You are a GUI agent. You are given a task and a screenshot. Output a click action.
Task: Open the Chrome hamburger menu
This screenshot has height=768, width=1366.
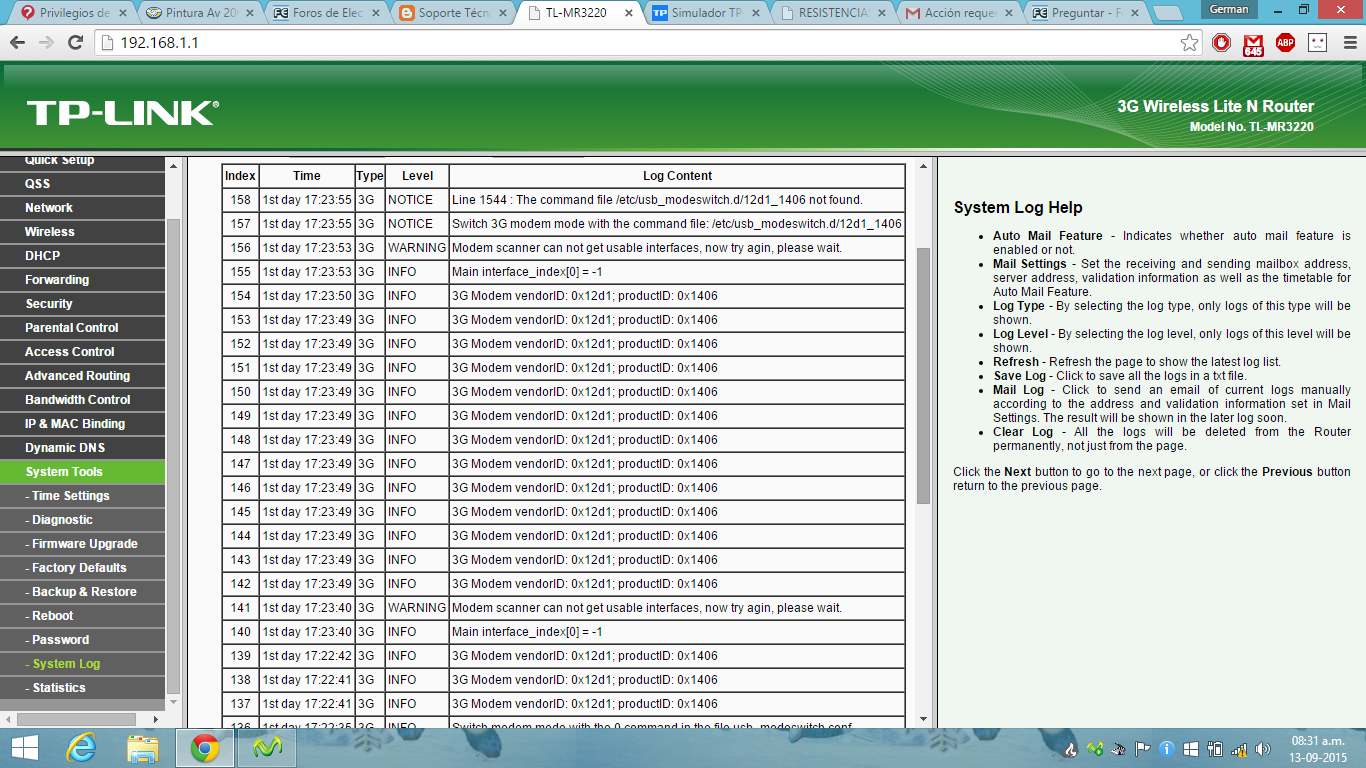1348,43
